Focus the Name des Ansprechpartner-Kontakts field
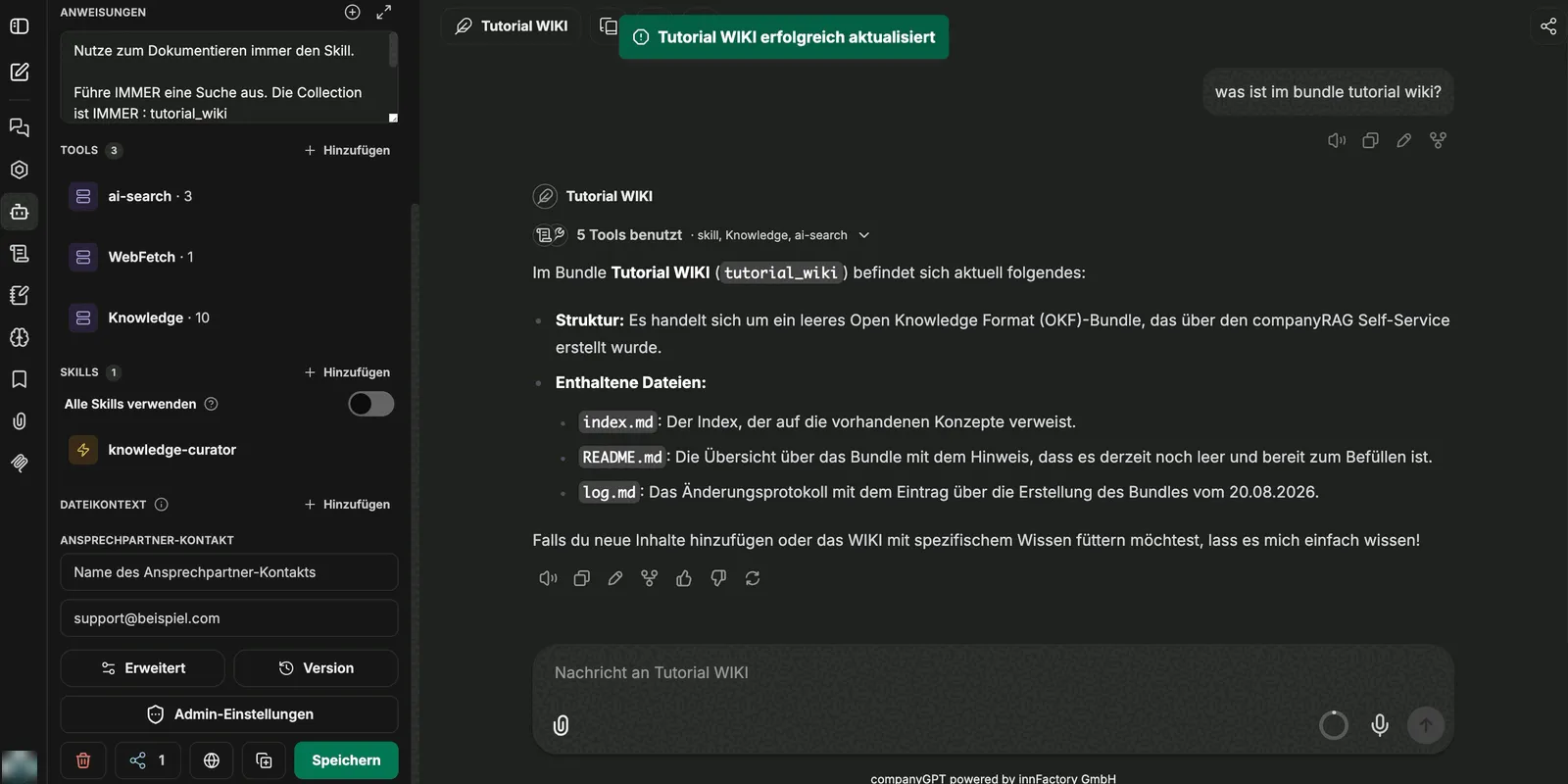1568x784 pixels. point(229,572)
